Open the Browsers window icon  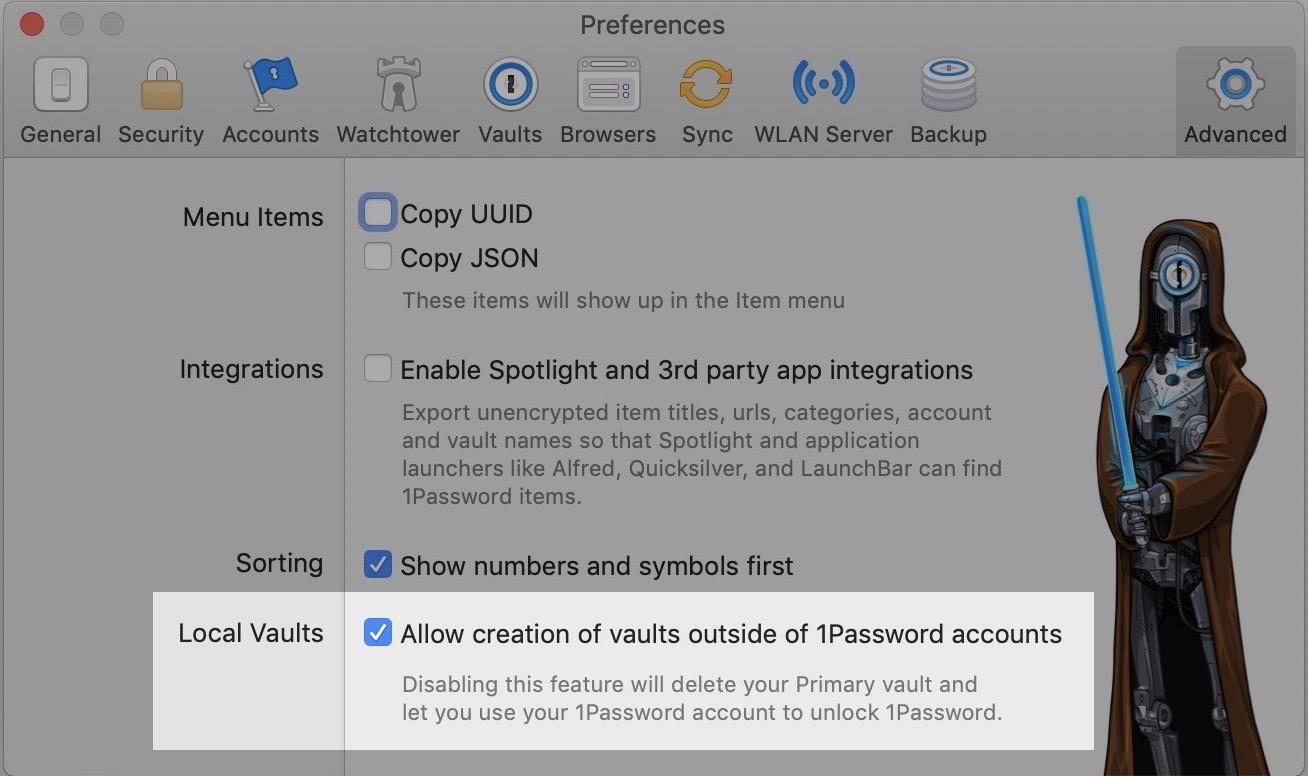608,84
